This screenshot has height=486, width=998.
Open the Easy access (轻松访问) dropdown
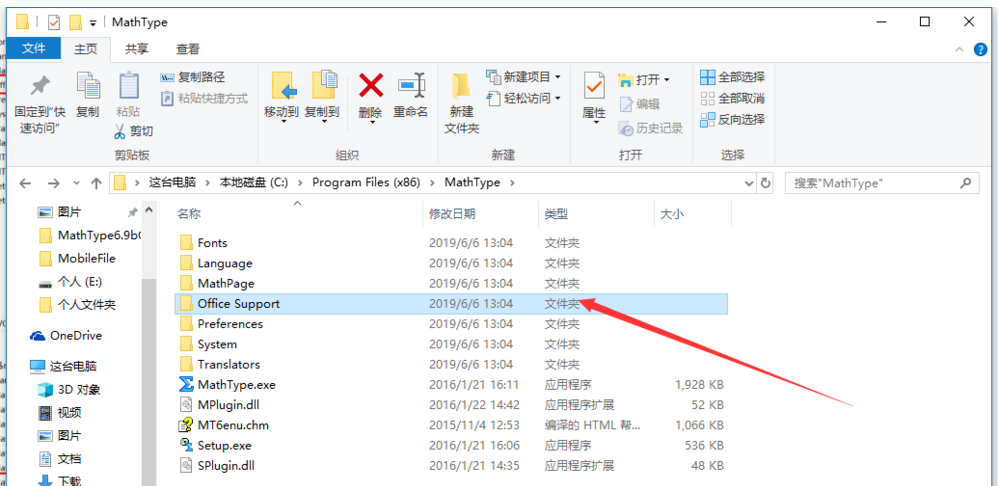(523, 98)
